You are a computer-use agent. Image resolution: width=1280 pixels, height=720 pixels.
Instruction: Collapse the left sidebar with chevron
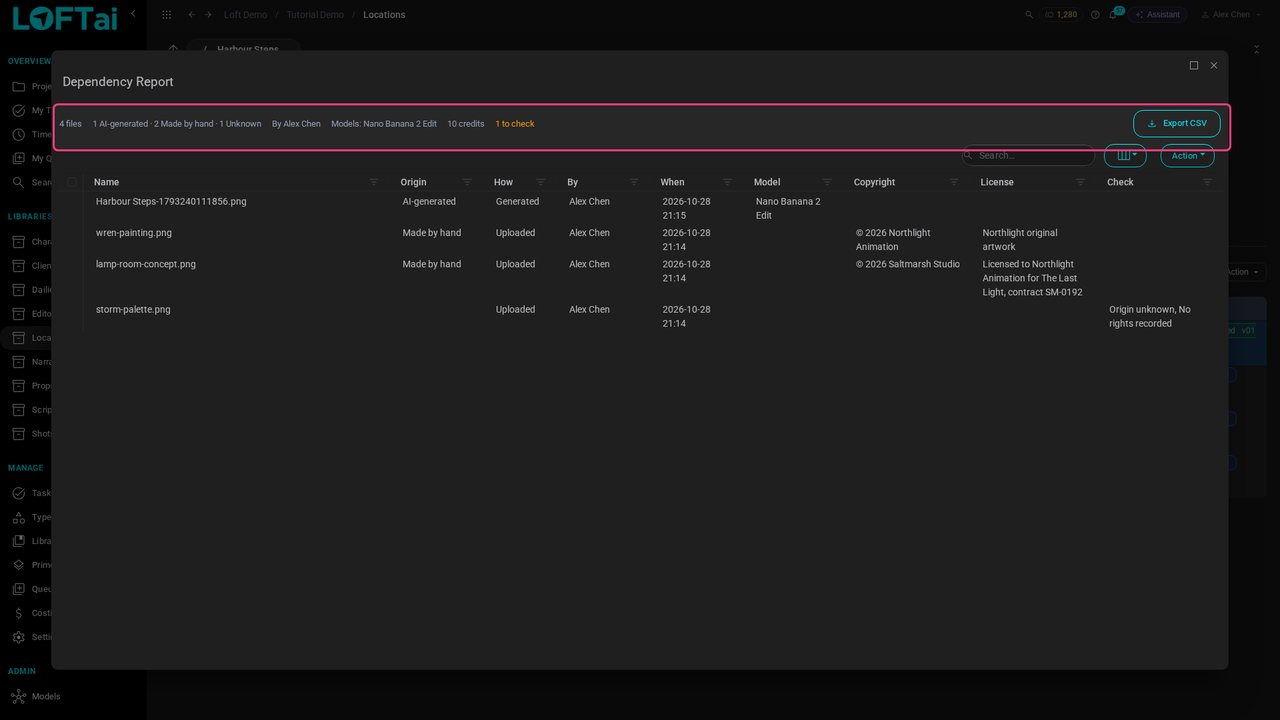[133, 14]
